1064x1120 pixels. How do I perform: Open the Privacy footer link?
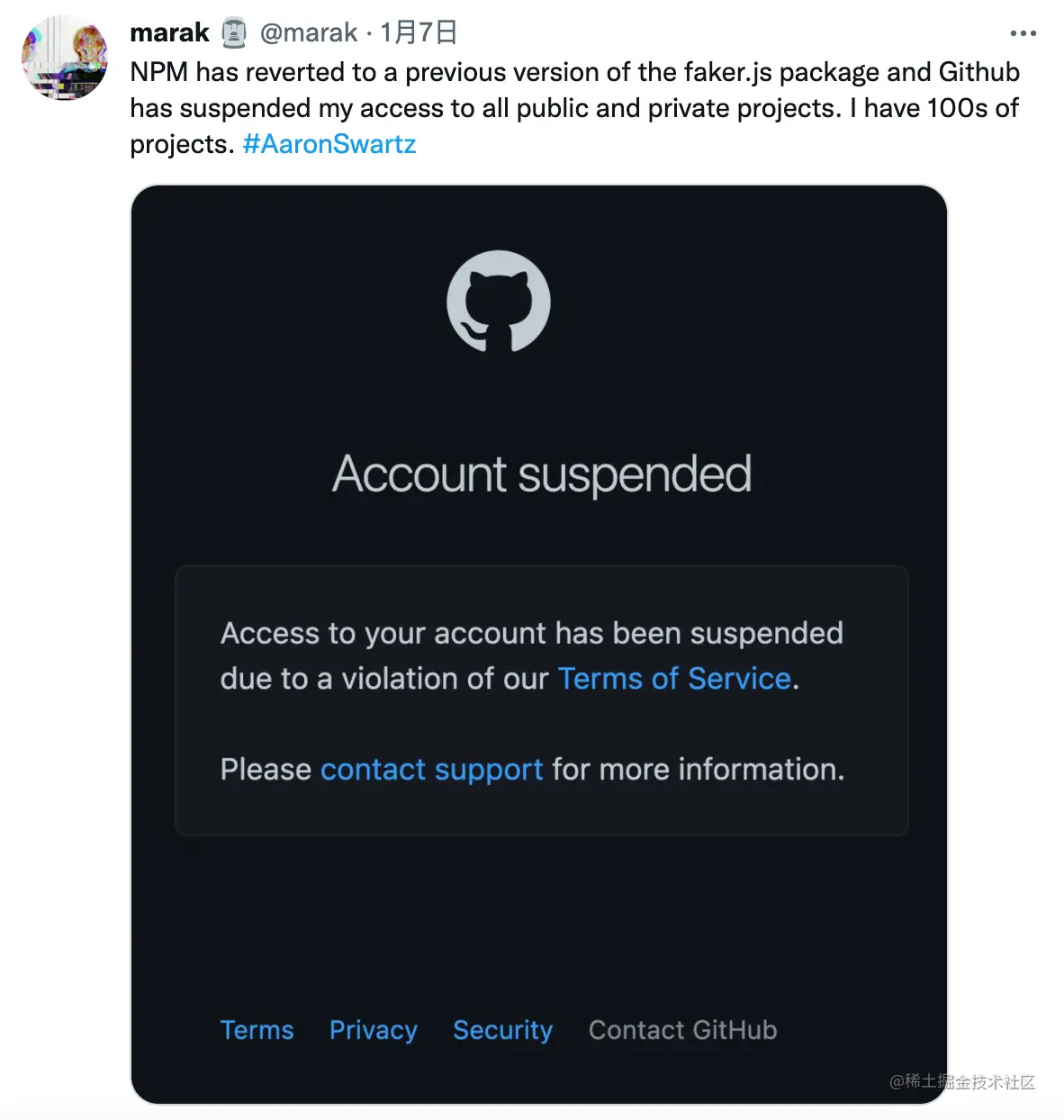pyautogui.click(x=374, y=1030)
